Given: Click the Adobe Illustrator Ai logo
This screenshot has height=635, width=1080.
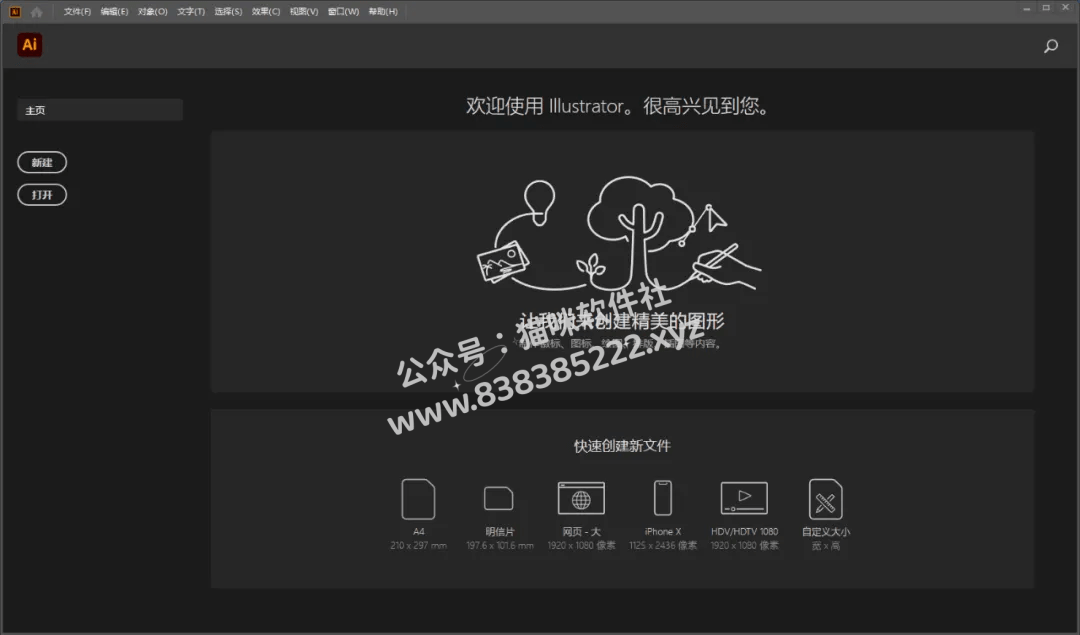Looking at the screenshot, I should coord(30,45).
